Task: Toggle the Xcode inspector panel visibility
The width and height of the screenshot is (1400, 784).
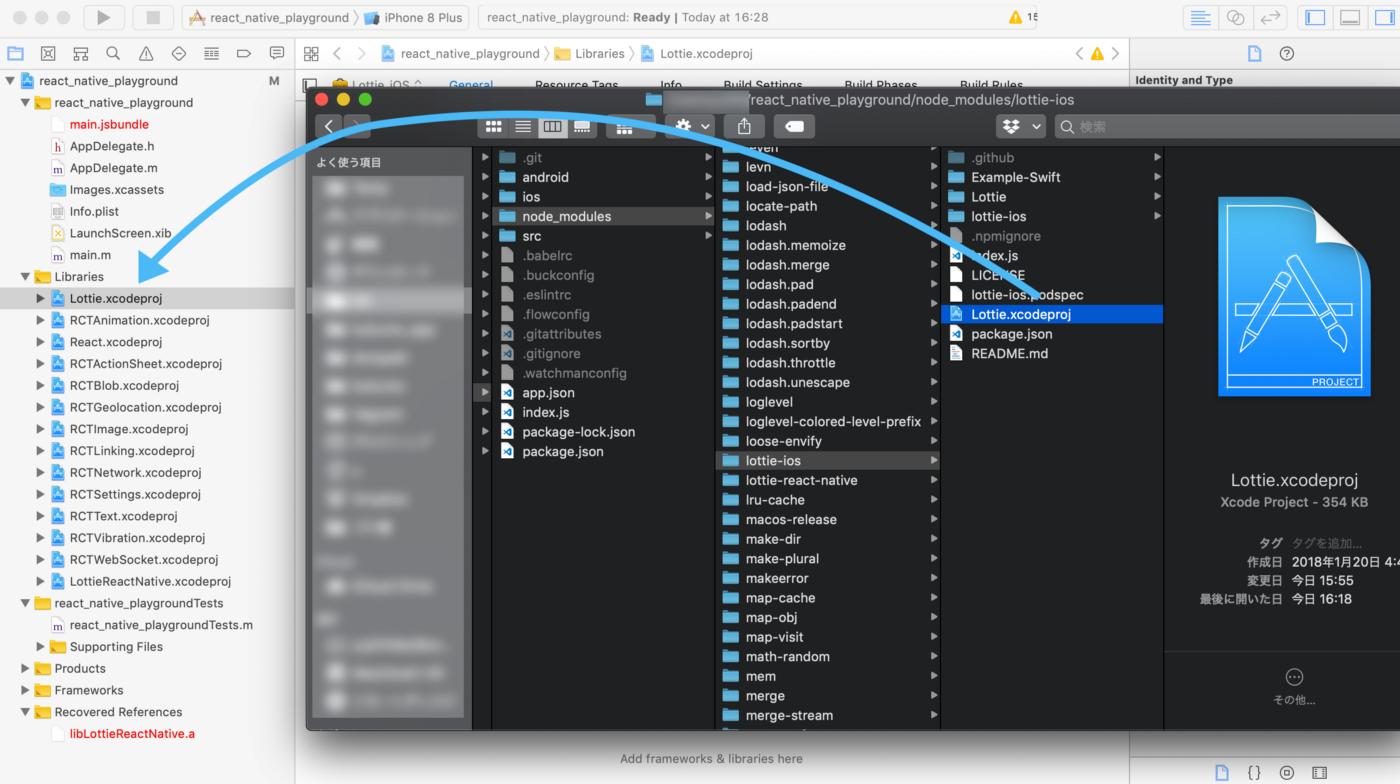Action: click(x=1384, y=17)
